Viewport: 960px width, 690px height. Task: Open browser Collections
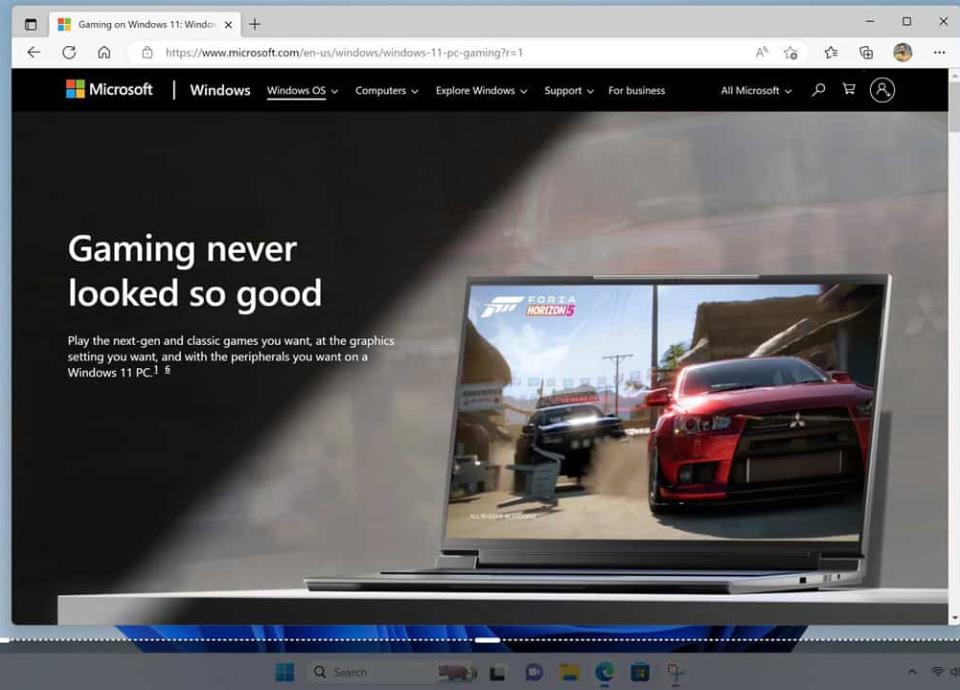point(866,53)
